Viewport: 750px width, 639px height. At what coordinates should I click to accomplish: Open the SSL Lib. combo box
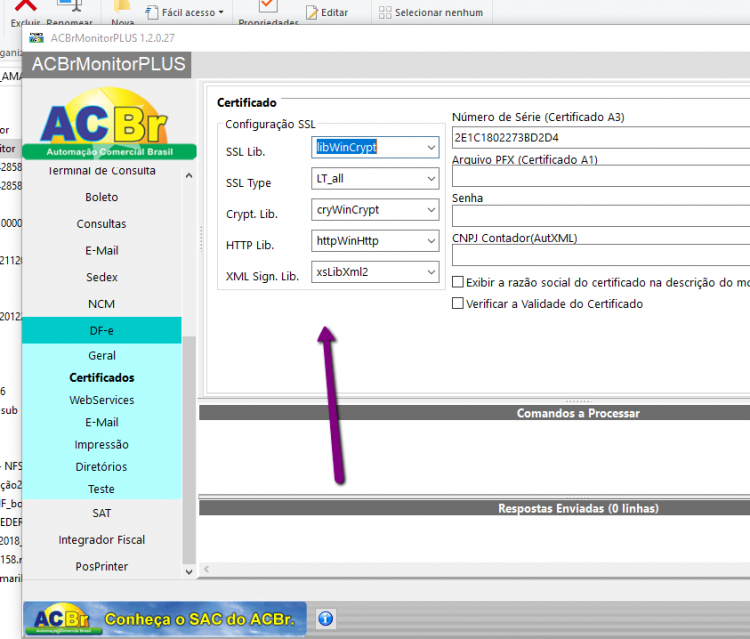click(375, 147)
